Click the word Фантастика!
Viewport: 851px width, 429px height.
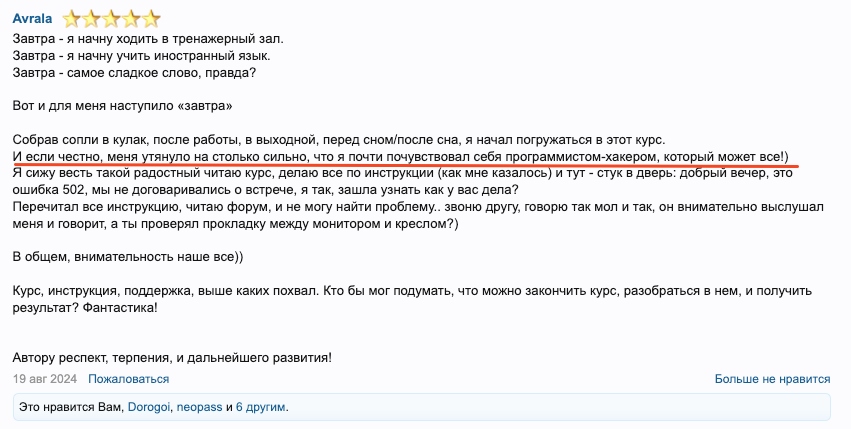pyautogui.click(x=120, y=308)
